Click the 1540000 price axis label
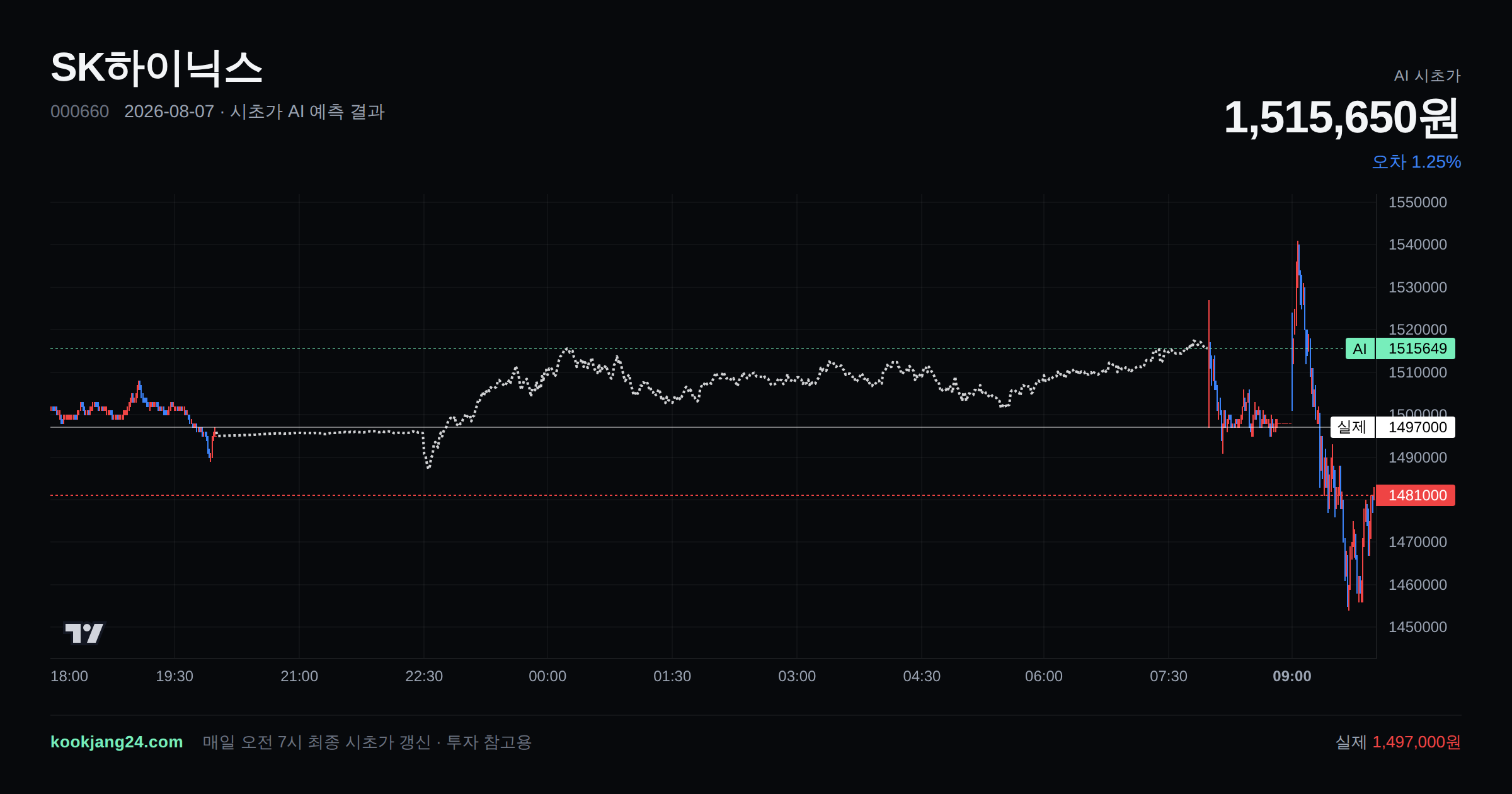Screen dimensions: 1512x794 (1417, 245)
